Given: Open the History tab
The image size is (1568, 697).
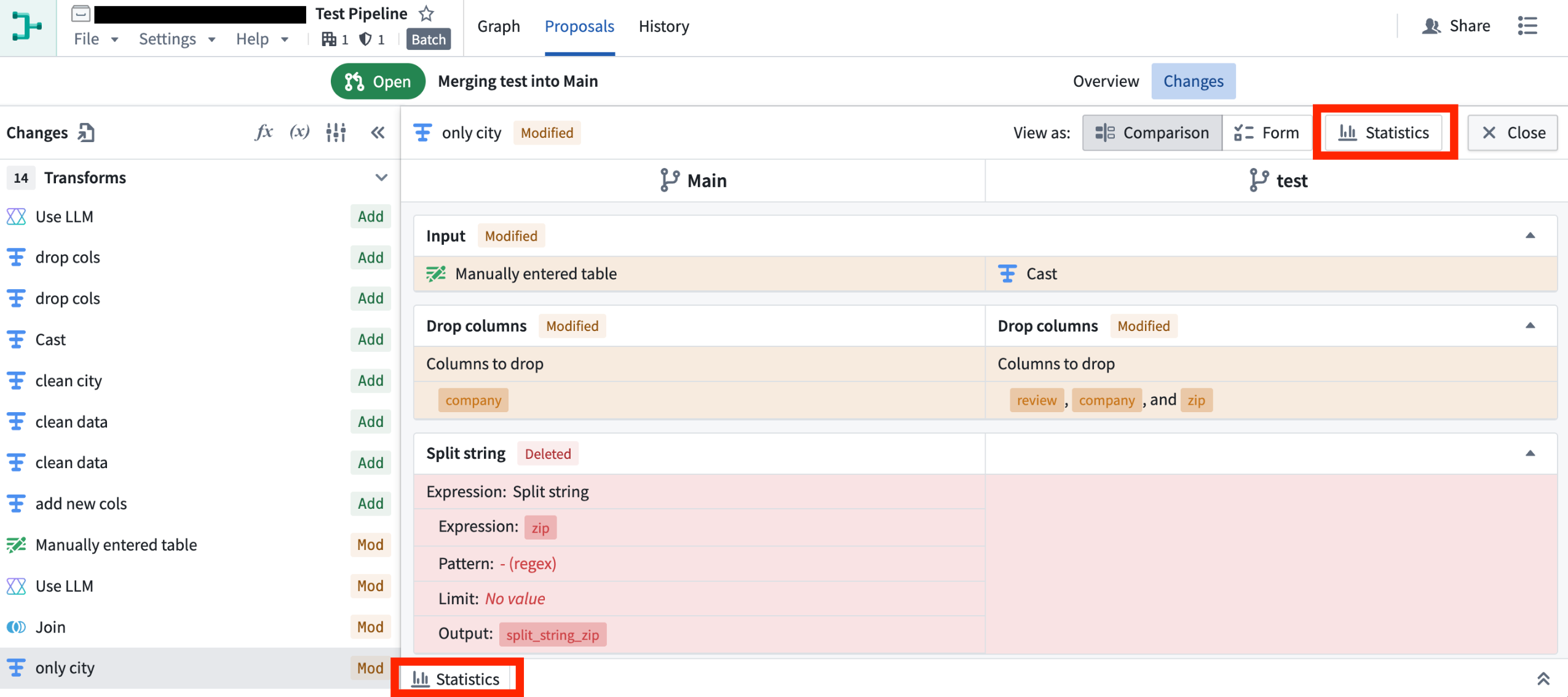Looking at the screenshot, I should point(663,26).
